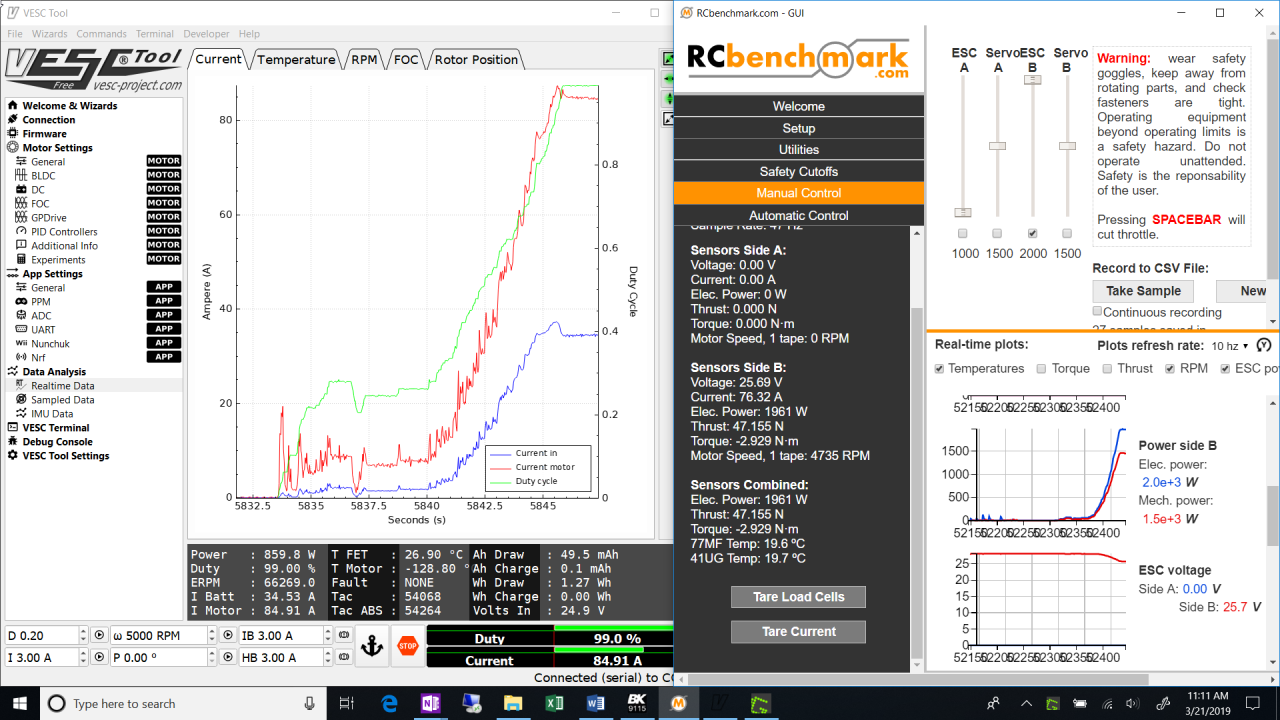Click the ESC B throttle slider handle
The image size is (1280, 720).
1032,79
